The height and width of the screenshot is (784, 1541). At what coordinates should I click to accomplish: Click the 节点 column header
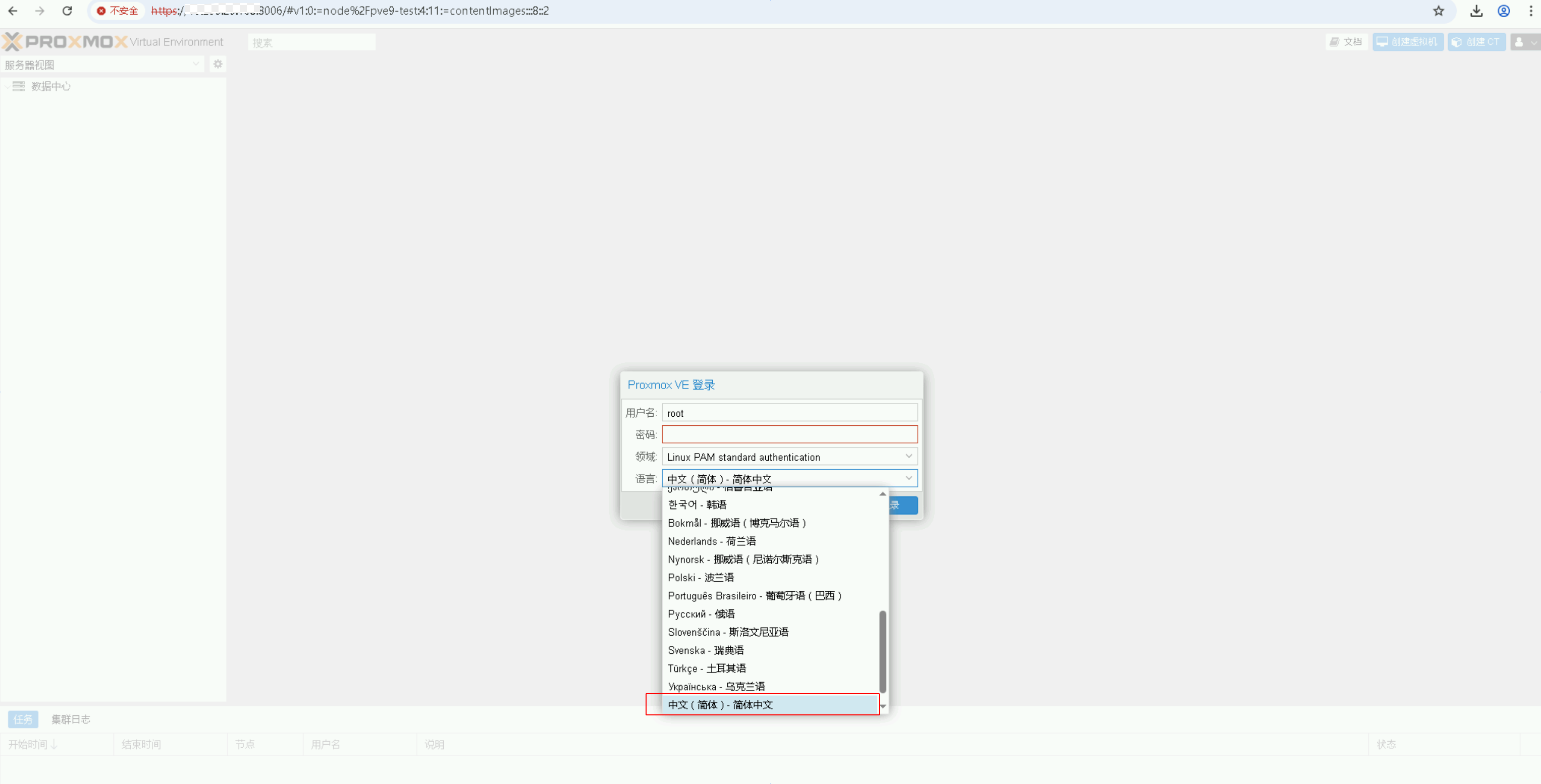(264, 744)
